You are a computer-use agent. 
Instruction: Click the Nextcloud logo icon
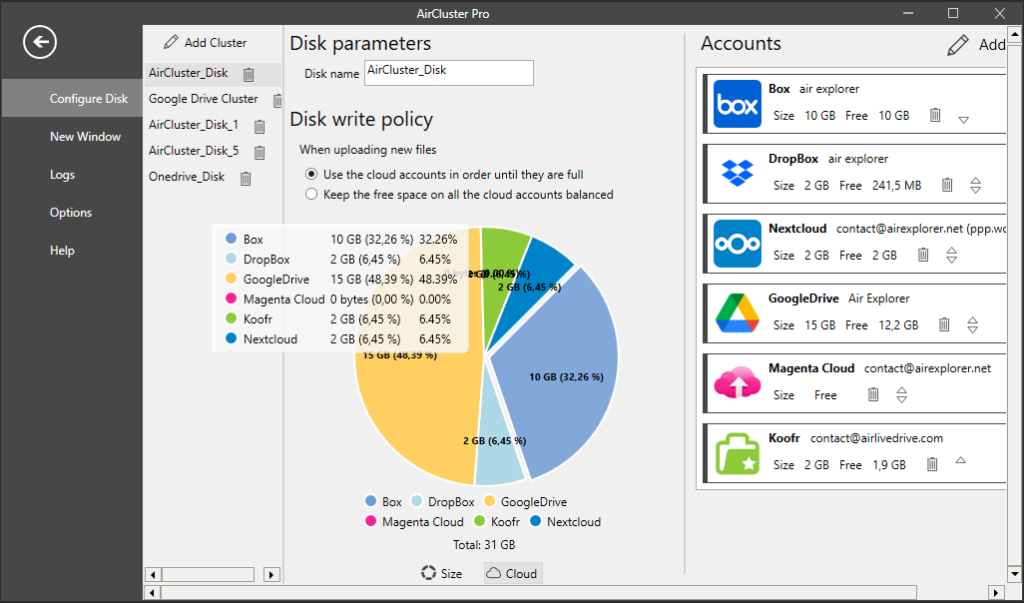point(737,244)
